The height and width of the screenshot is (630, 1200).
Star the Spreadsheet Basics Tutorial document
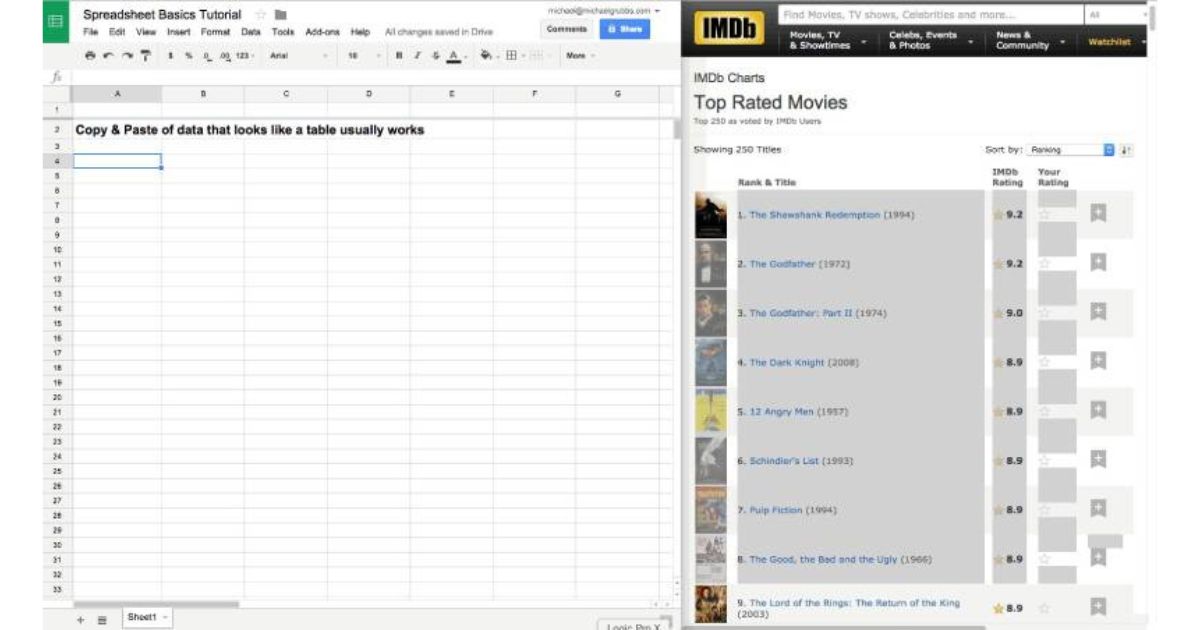[260, 14]
